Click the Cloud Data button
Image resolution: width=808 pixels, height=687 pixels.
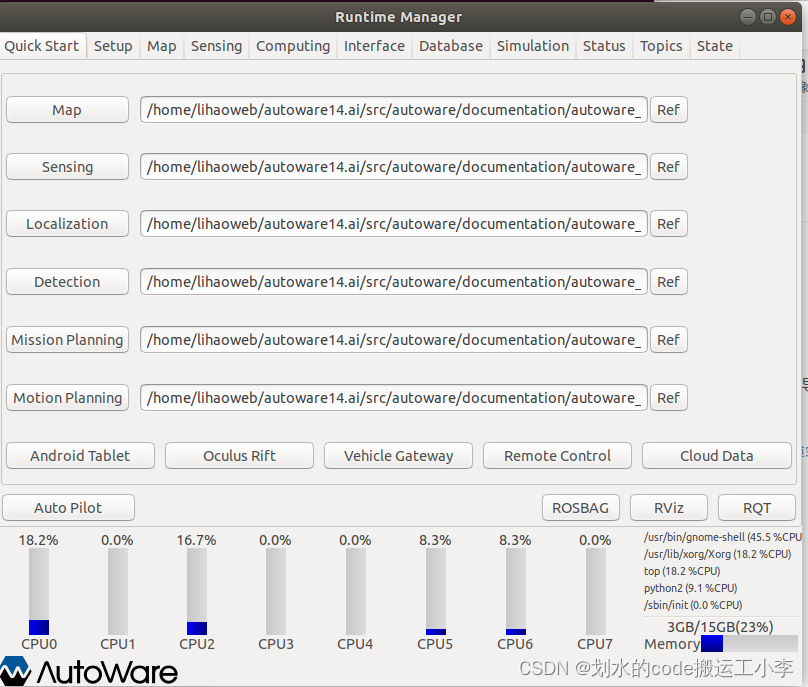pyautogui.click(x=717, y=456)
